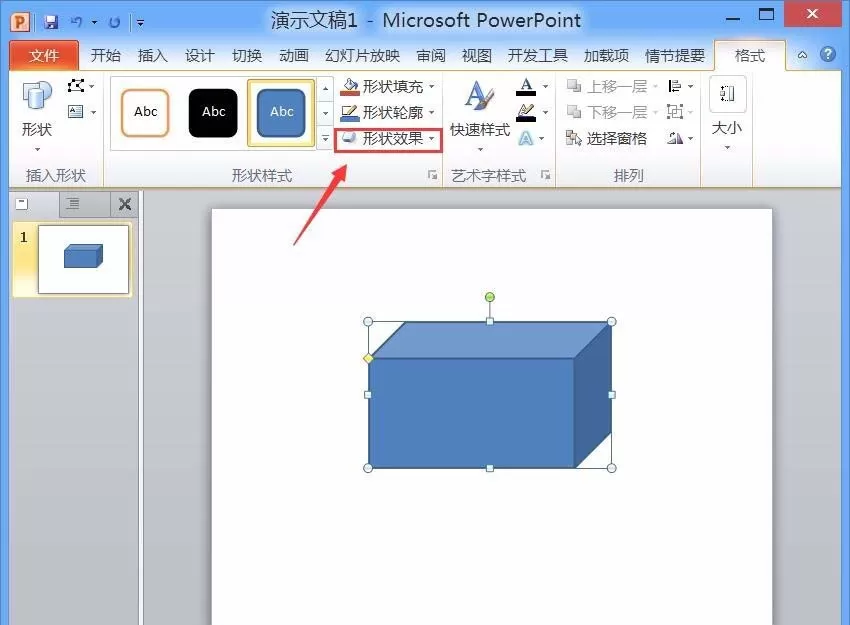Open the Shapes gallery button
850x625 pixels.
pyautogui.click(x=37, y=114)
